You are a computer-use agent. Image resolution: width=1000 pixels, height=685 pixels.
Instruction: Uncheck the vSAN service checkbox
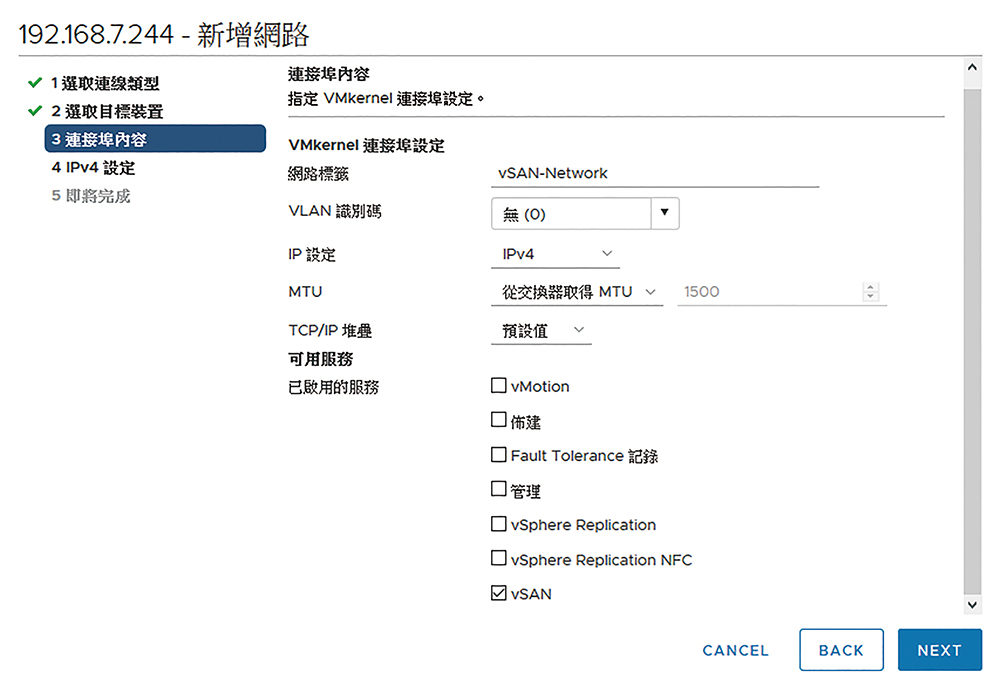pyautogui.click(x=499, y=593)
